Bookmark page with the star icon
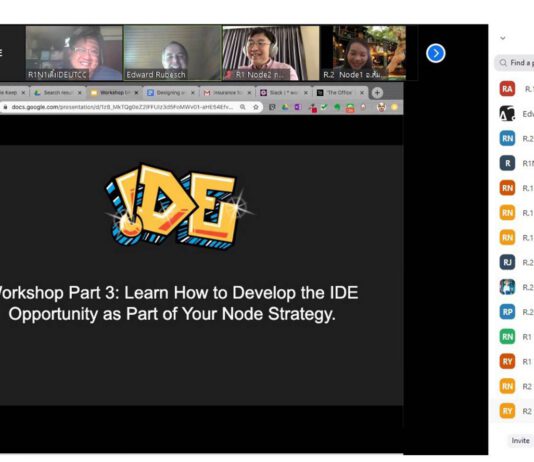The image size is (534, 462). pos(256,107)
